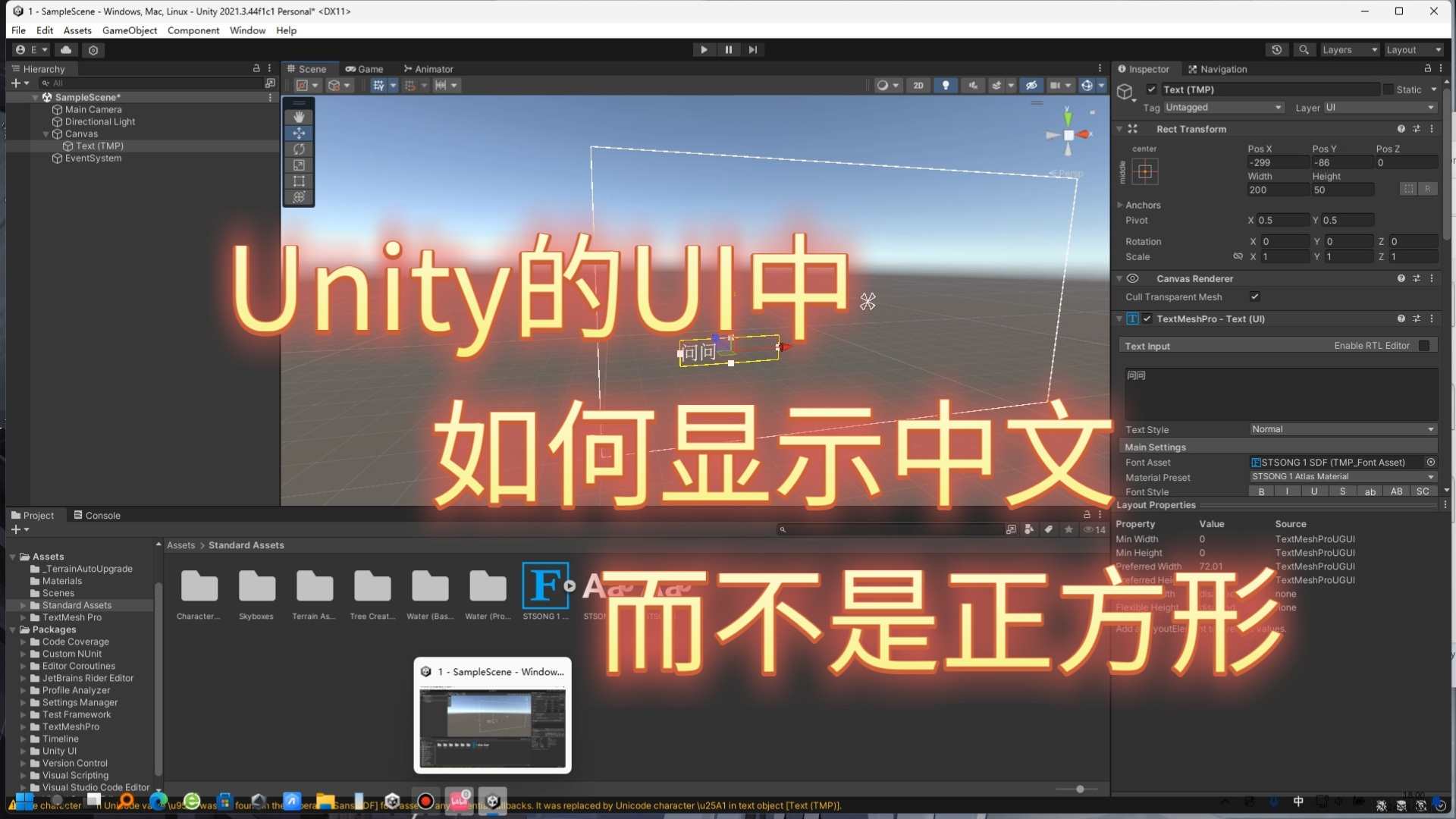This screenshot has width=1456, height=819.
Task: Select the Rotate tool in Scene view
Action: [x=299, y=149]
